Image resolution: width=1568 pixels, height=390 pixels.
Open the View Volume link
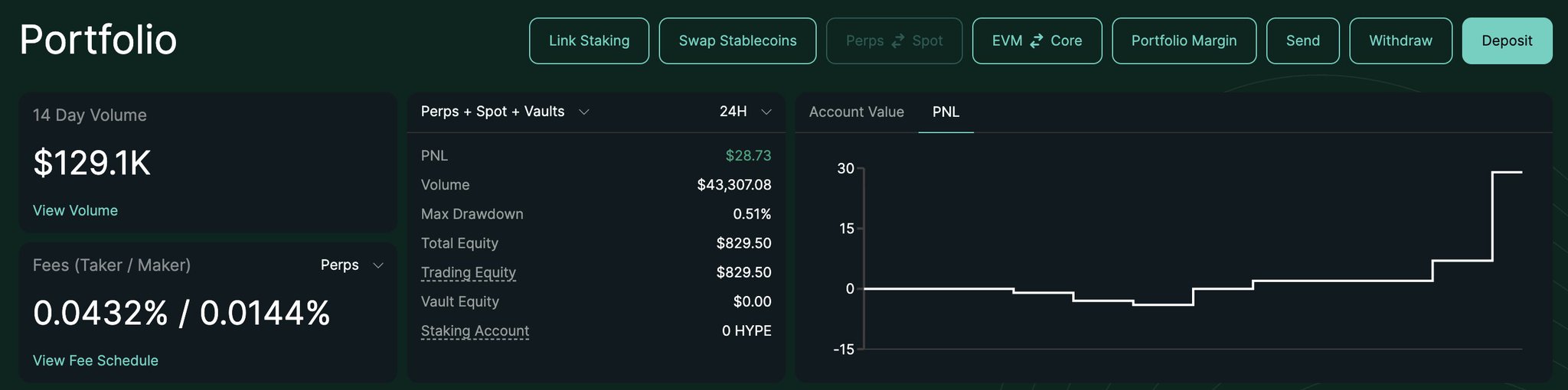coord(75,210)
